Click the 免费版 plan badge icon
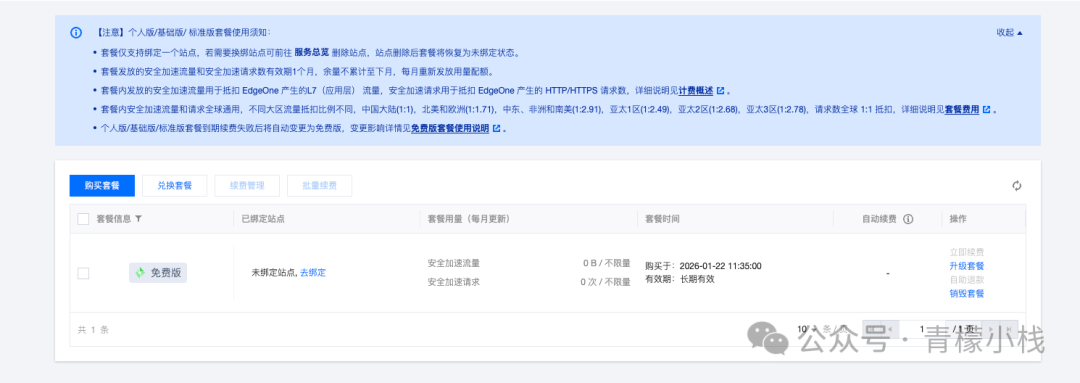 140,273
